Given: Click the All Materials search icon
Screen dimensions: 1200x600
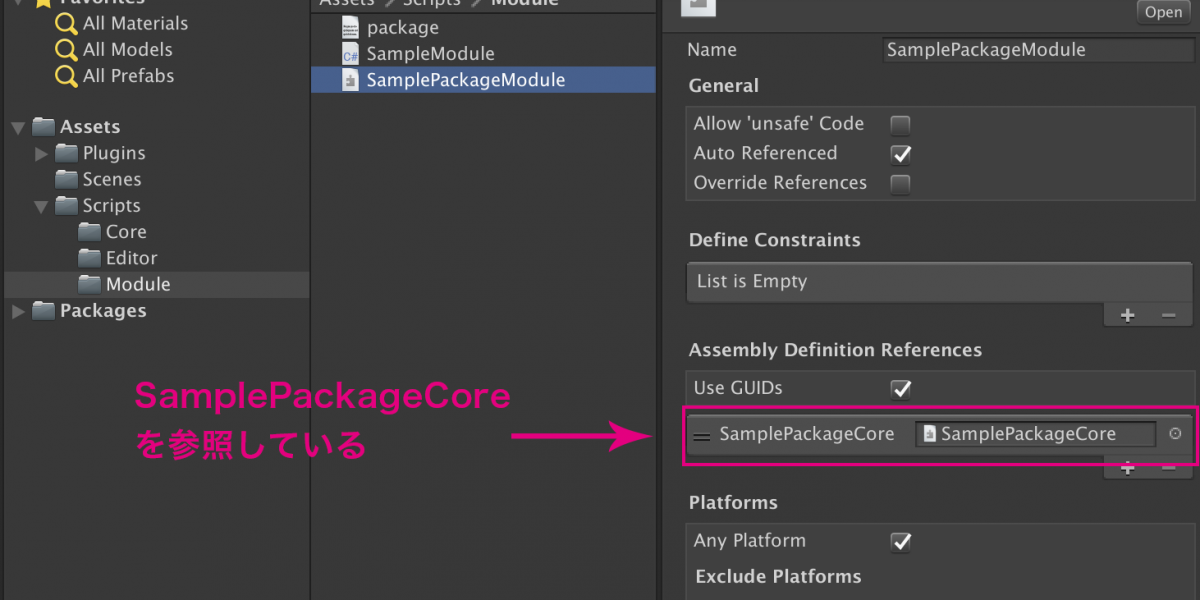Looking at the screenshot, I should 66,23.
